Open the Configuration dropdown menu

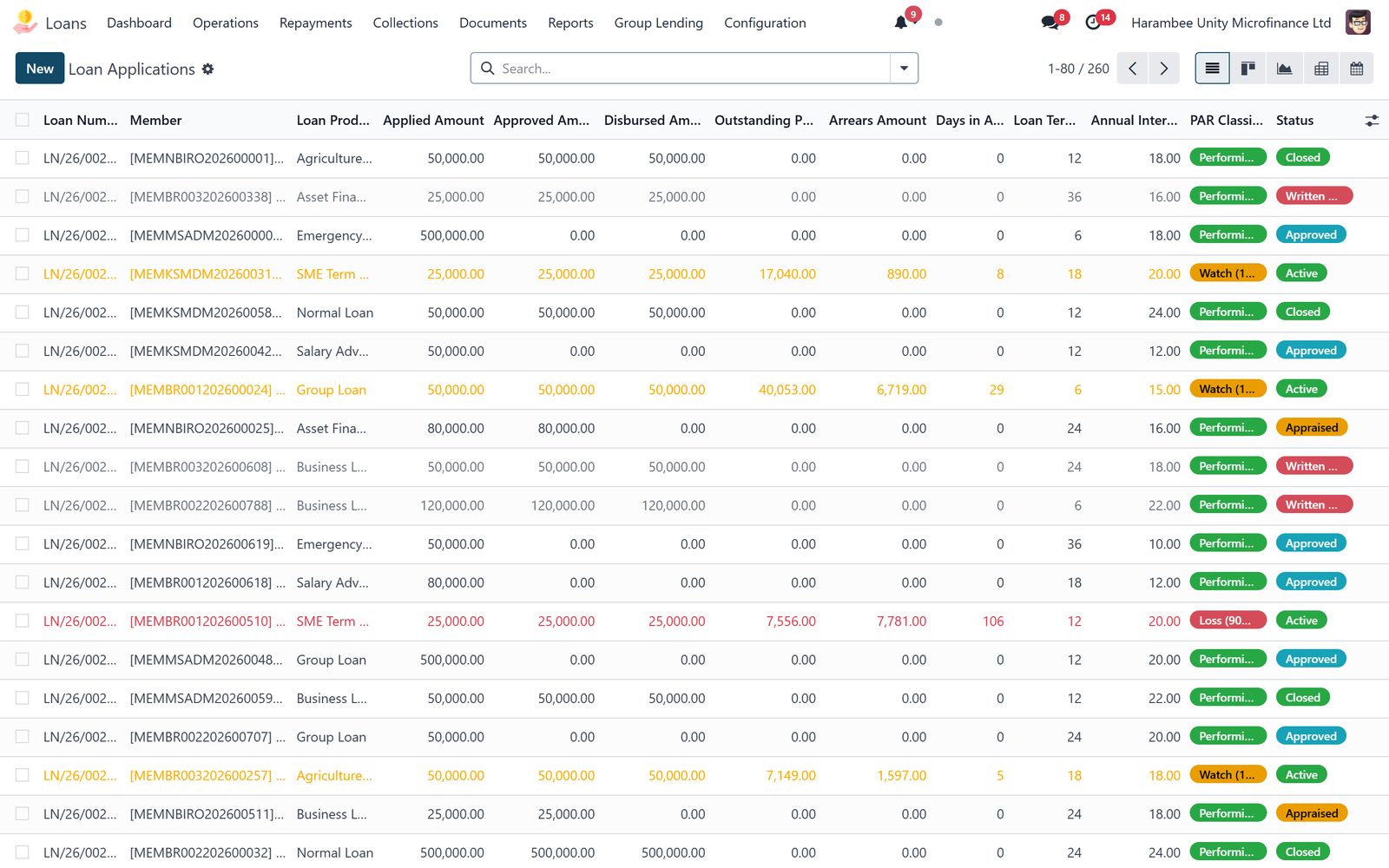pyautogui.click(x=765, y=23)
